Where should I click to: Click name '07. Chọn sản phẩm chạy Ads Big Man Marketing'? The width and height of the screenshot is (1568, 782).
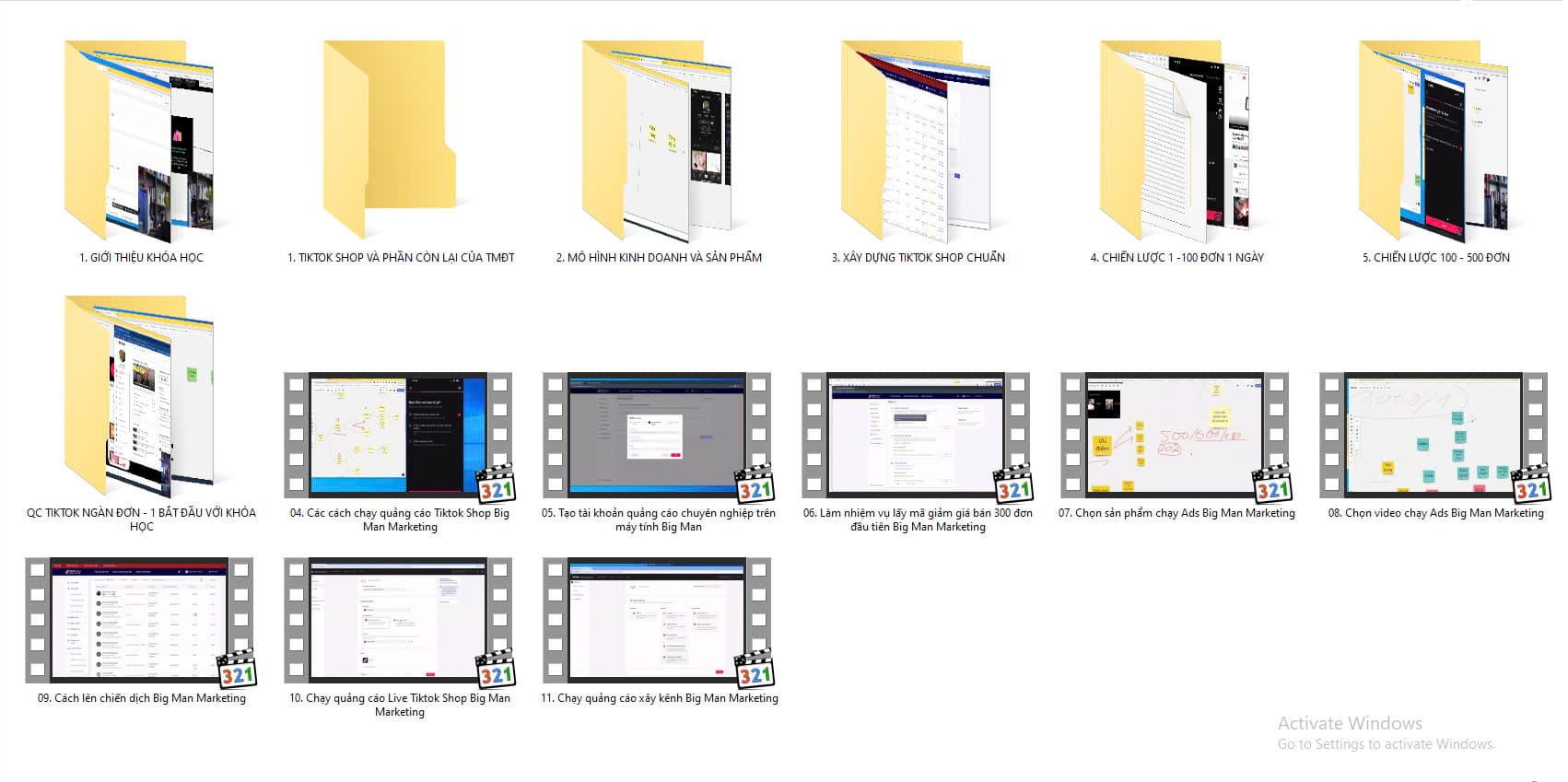tap(1176, 513)
